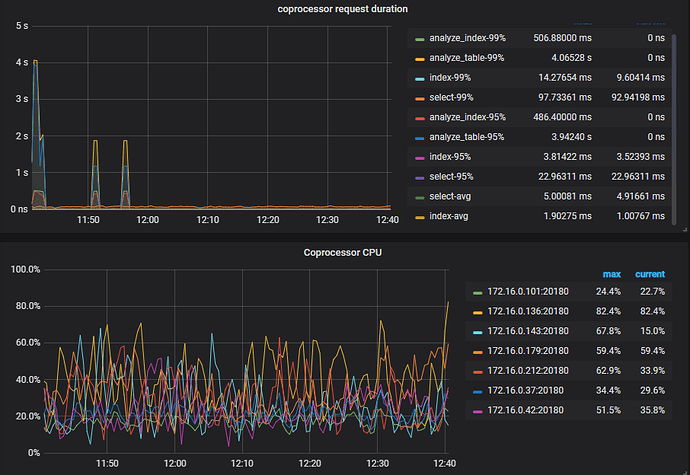
Task: Click the index-95% legend color swatch
Action: (x=420, y=158)
